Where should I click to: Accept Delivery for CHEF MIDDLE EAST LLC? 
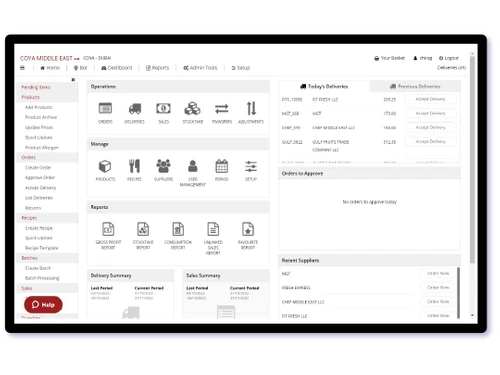point(430,127)
